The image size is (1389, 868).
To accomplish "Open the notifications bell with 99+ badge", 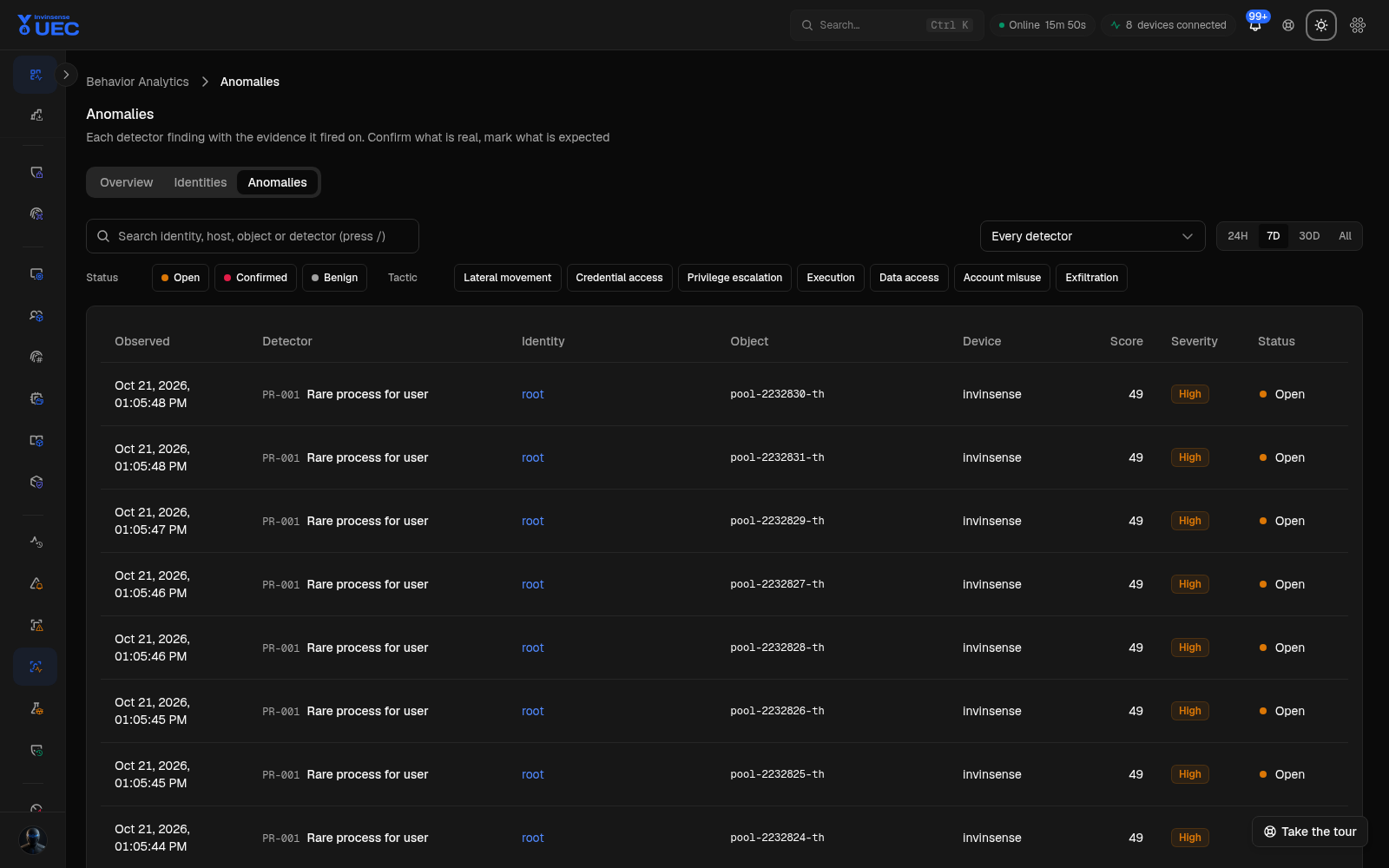I will pos(1255,25).
